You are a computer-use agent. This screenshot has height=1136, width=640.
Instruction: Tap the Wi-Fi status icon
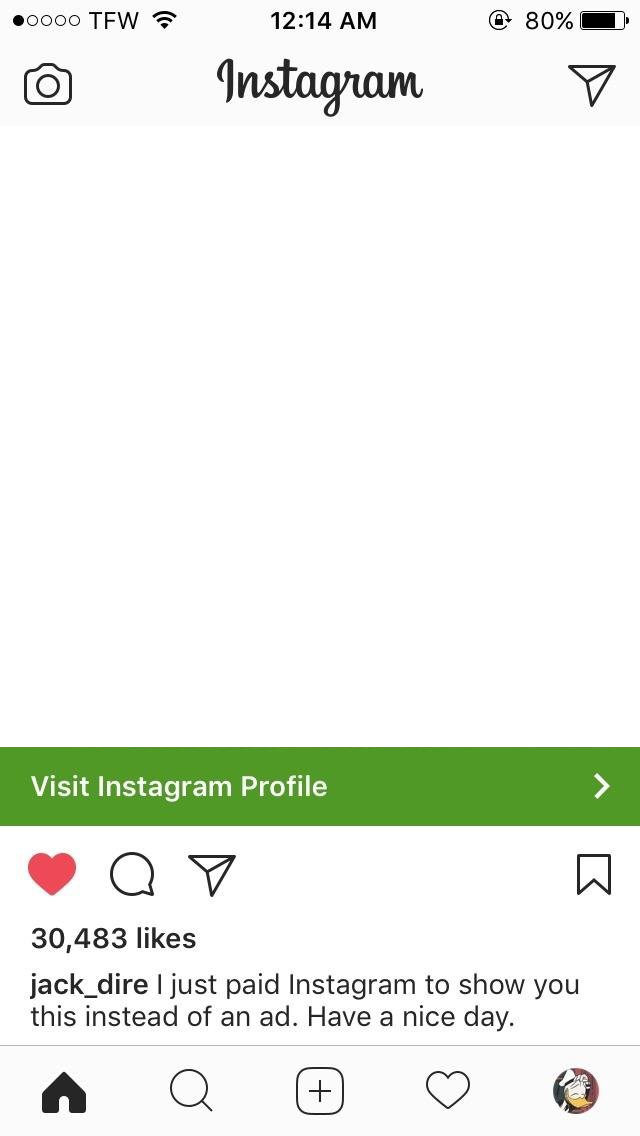(165, 20)
